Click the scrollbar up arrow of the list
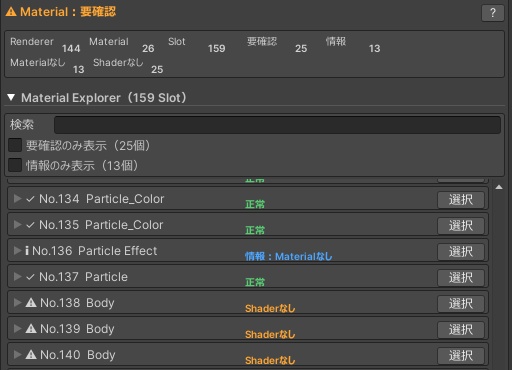 tap(499, 187)
